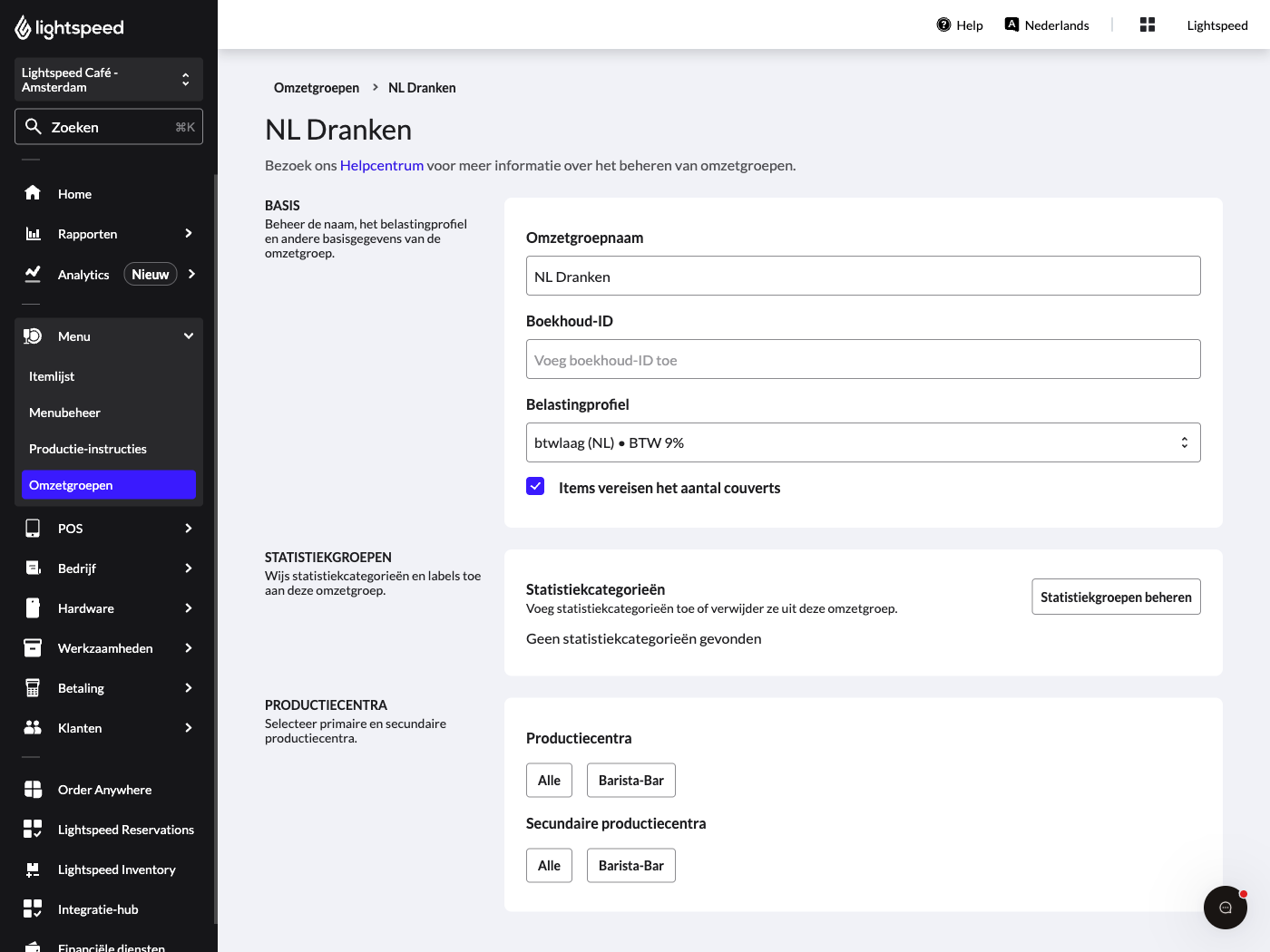Click the Analytics trend line icon

click(x=33, y=273)
